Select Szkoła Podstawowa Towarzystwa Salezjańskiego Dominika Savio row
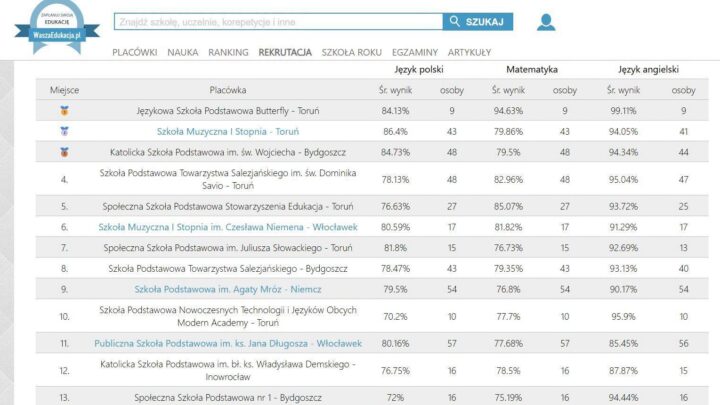The image size is (720, 405). [372, 179]
